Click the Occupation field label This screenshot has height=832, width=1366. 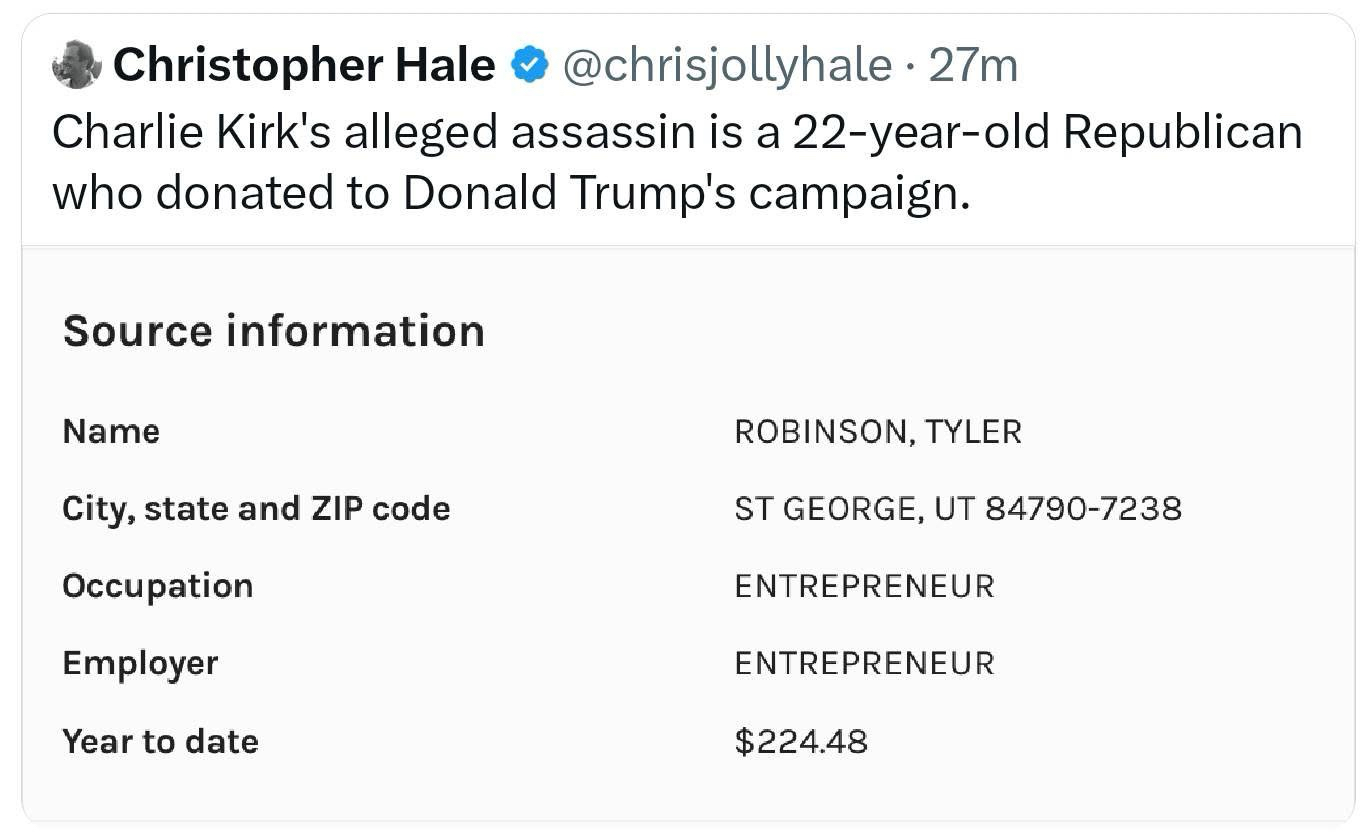tap(157, 586)
